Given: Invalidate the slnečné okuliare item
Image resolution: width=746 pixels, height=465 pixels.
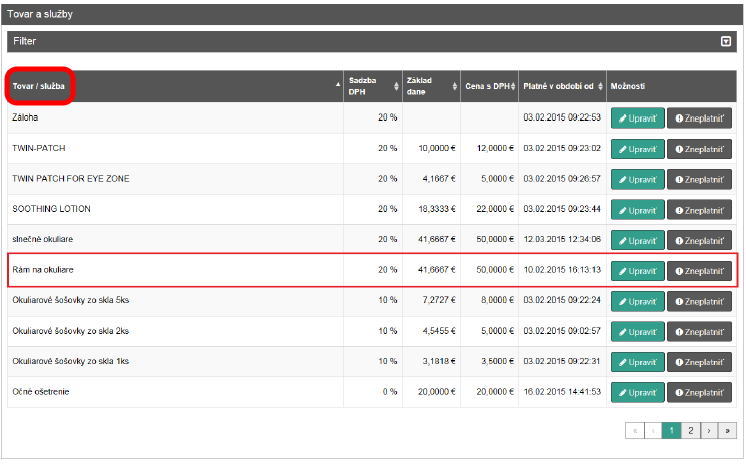Looking at the screenshot, I should tap(699, 241).
